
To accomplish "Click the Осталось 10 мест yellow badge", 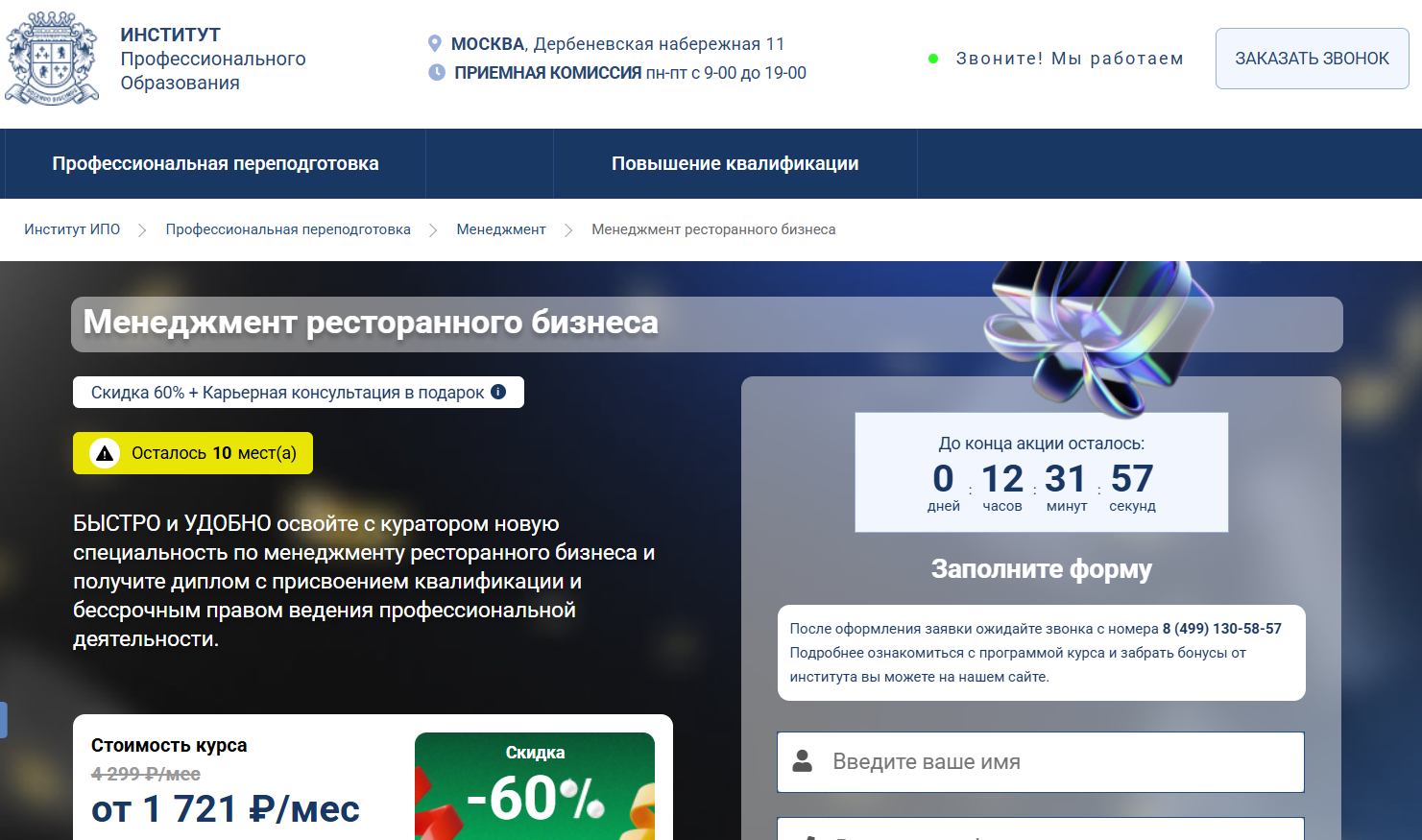I will point(193,453).
